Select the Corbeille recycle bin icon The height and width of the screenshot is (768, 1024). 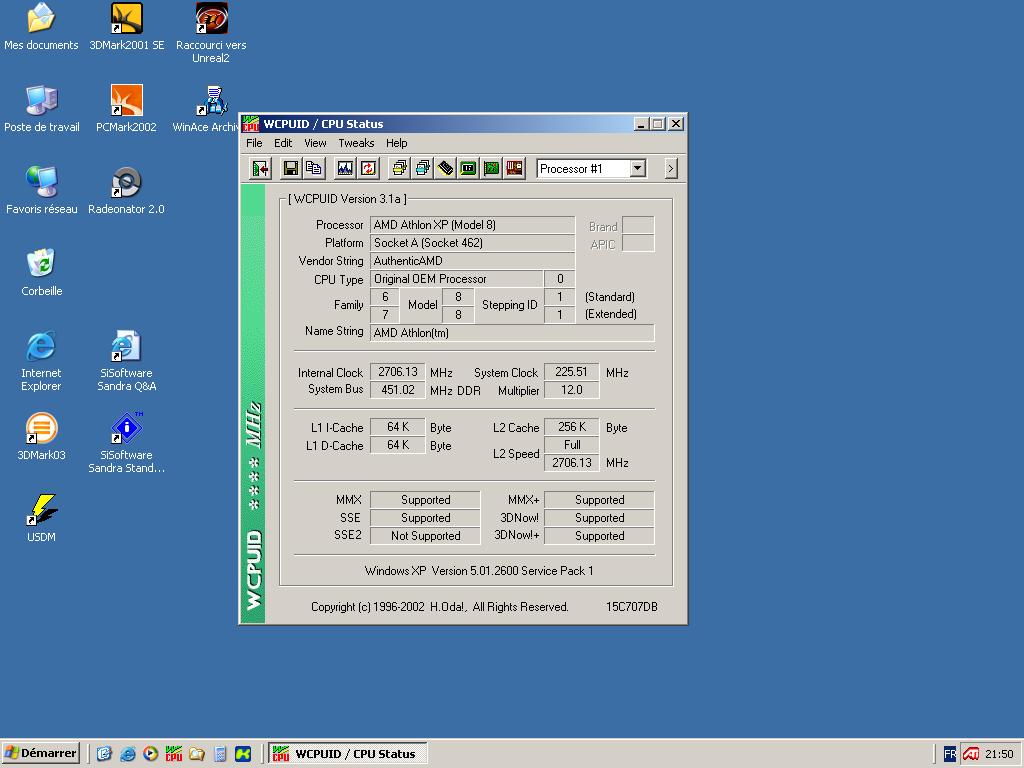[x=42, y=273]
